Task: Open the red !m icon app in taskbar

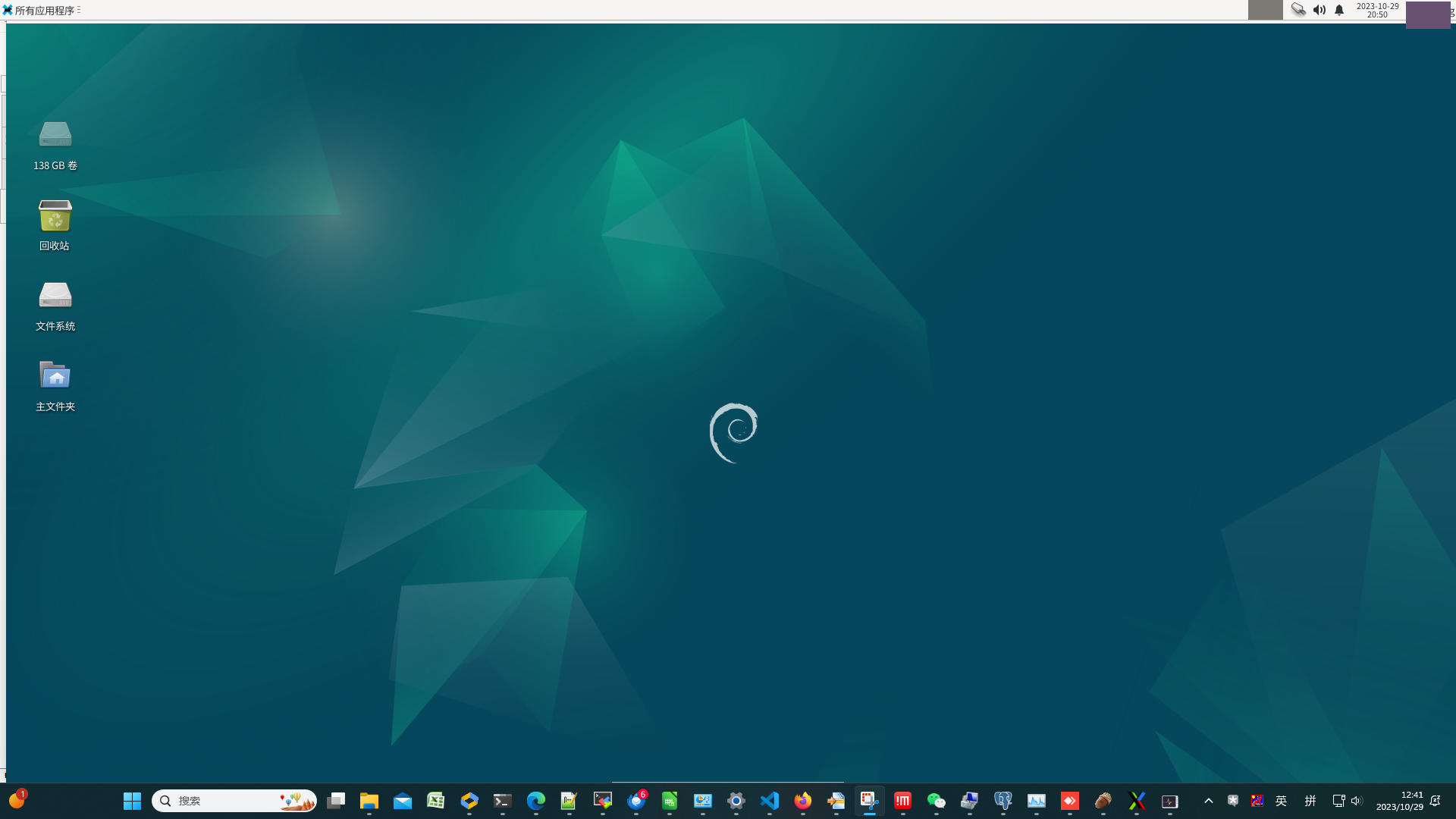Action: pyautogui.click(x=903, y=801)
